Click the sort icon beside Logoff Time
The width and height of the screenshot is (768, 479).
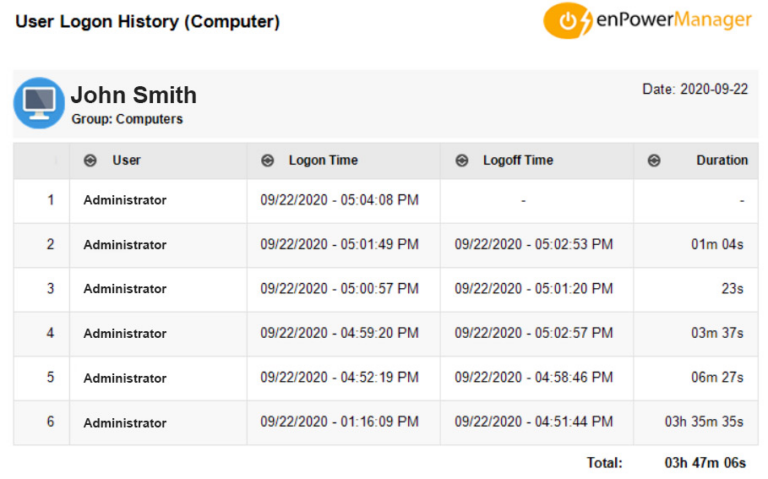click(462, 160)
